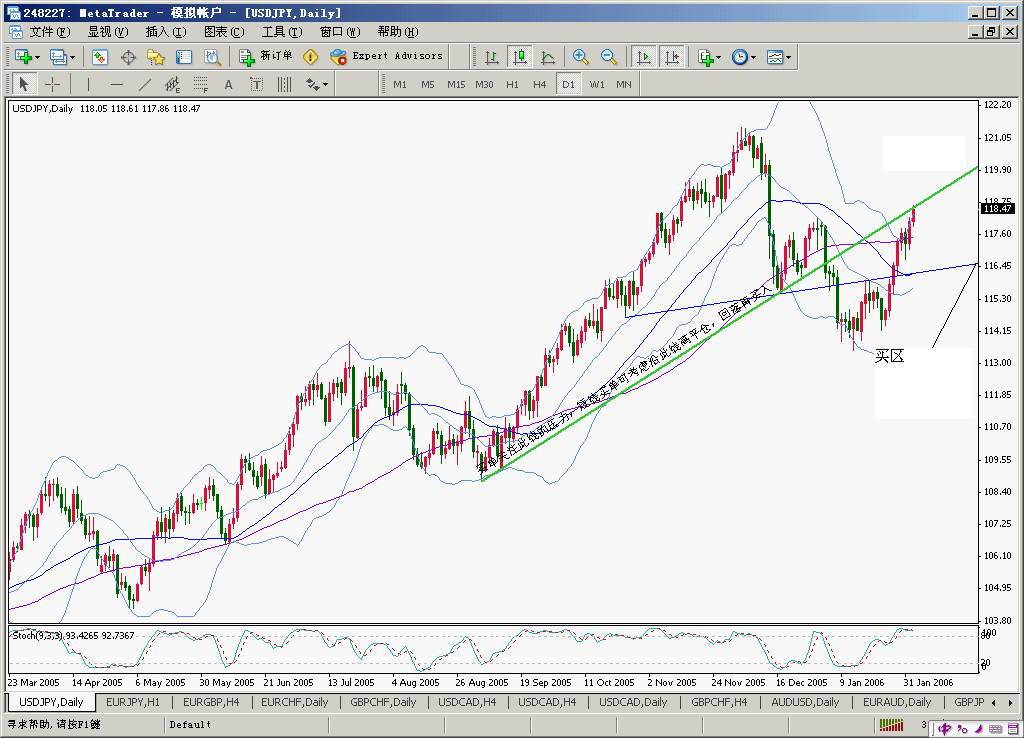
Task: Open the 图表(C) charts menu
Action: tap(224, 31)
